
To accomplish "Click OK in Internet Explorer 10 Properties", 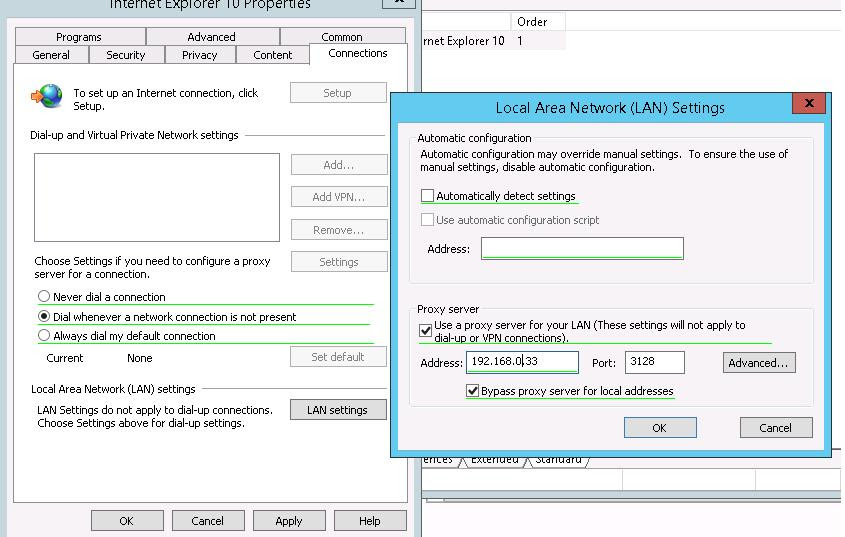I will (127, 521).
